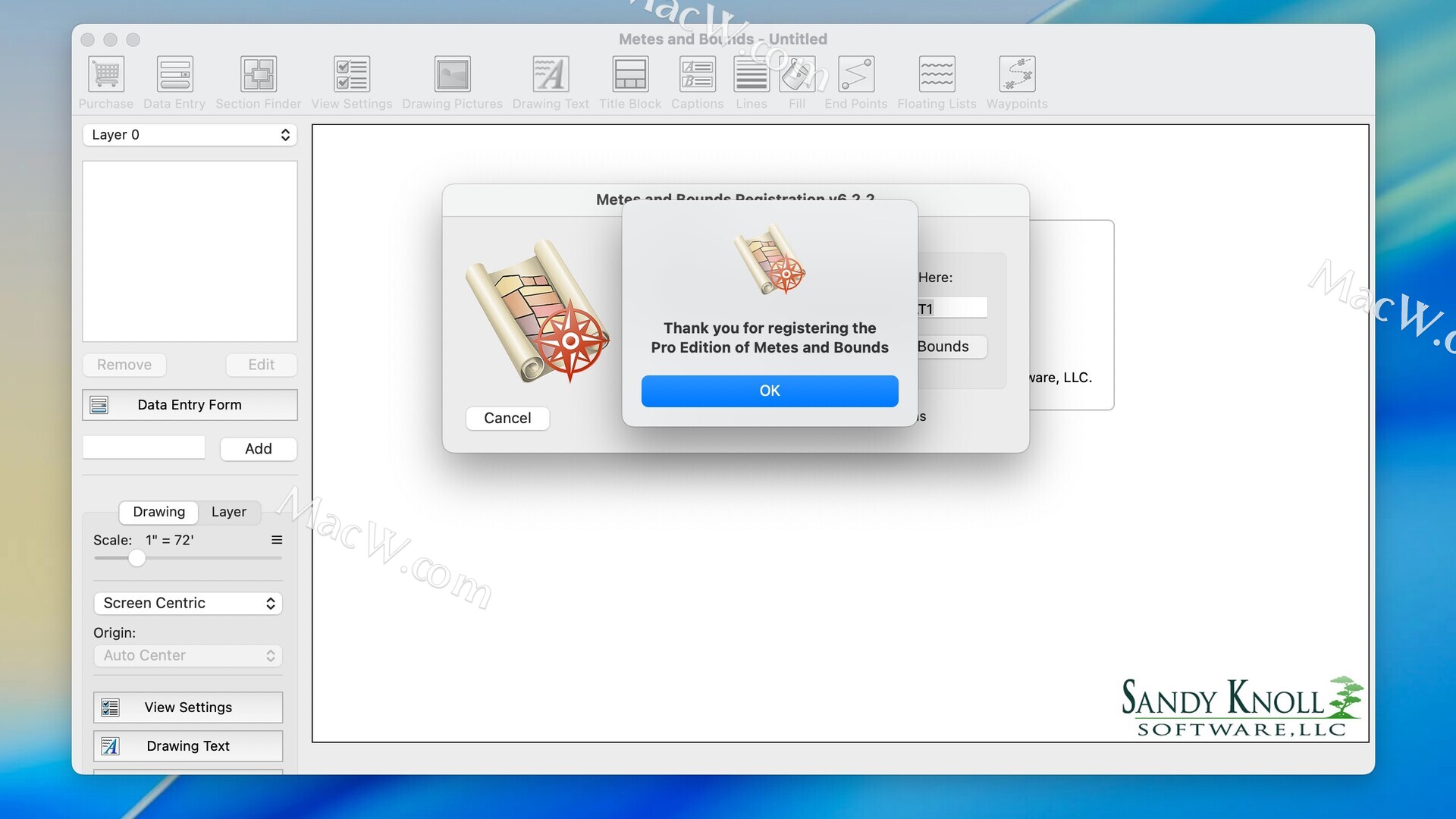Click the input field beside Add
Screen dimensions: 1456x819
click(x=144, y=447)
